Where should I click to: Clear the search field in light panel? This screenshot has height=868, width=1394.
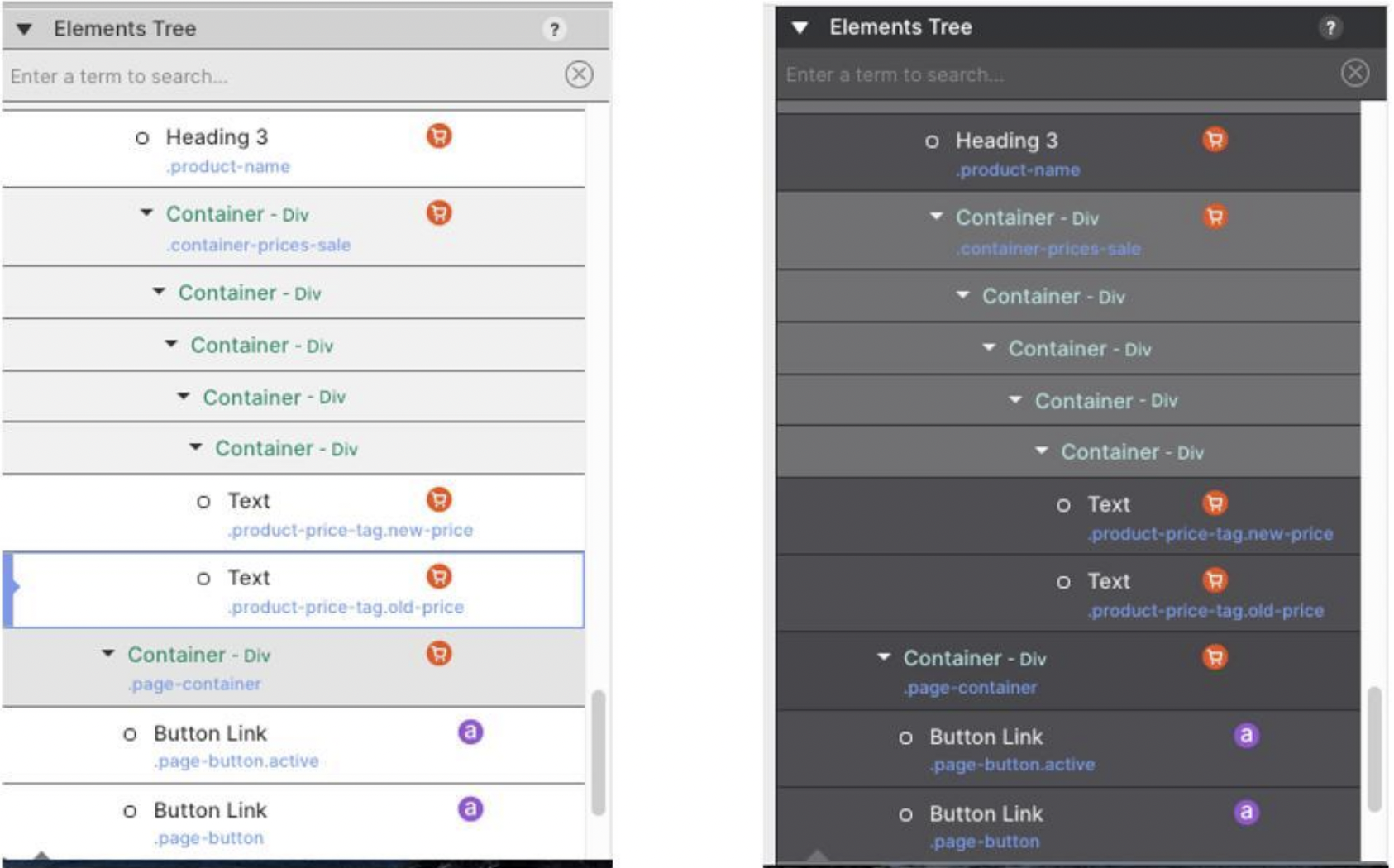click(579, 74)
